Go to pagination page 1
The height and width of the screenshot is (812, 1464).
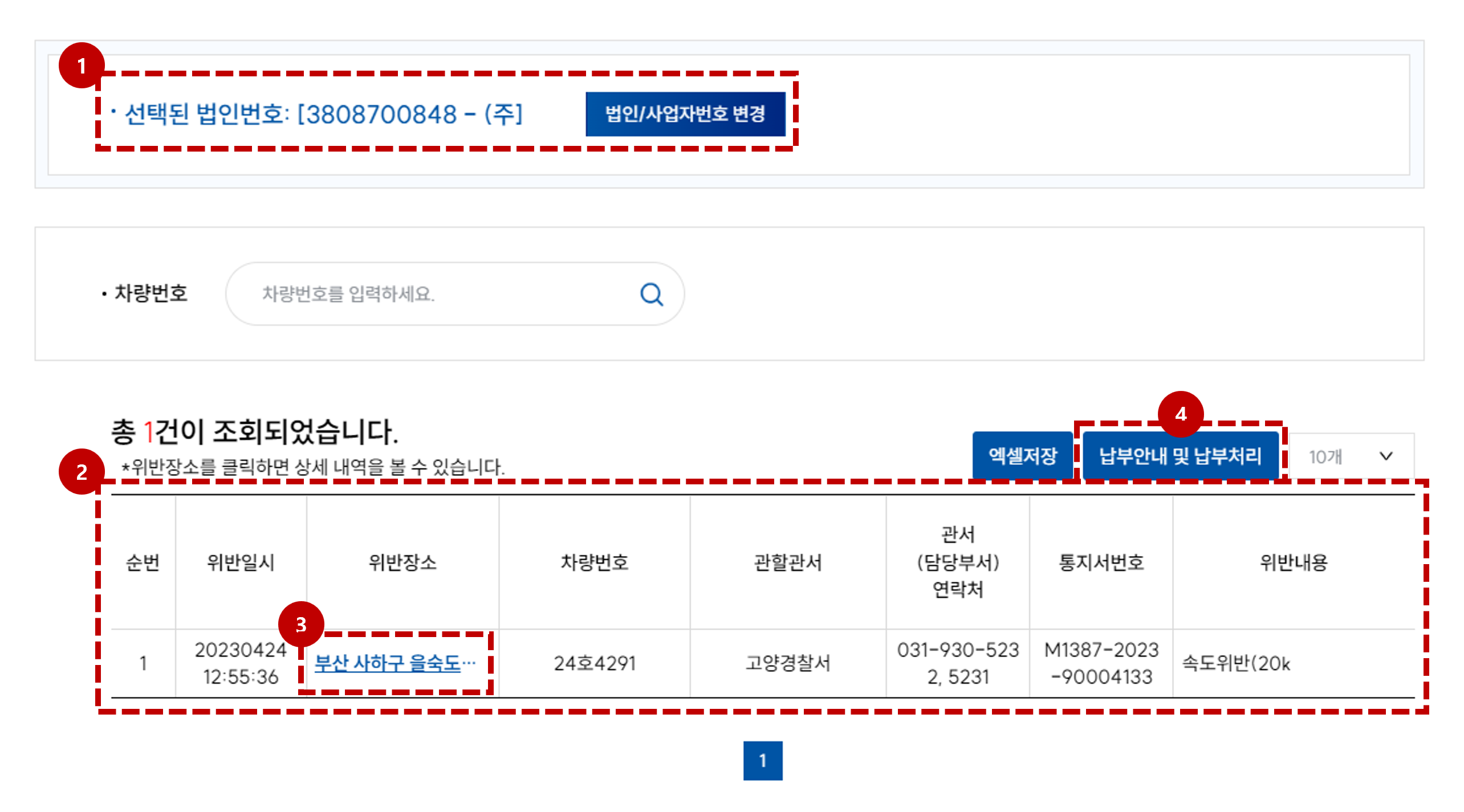[x=762, y=760]
